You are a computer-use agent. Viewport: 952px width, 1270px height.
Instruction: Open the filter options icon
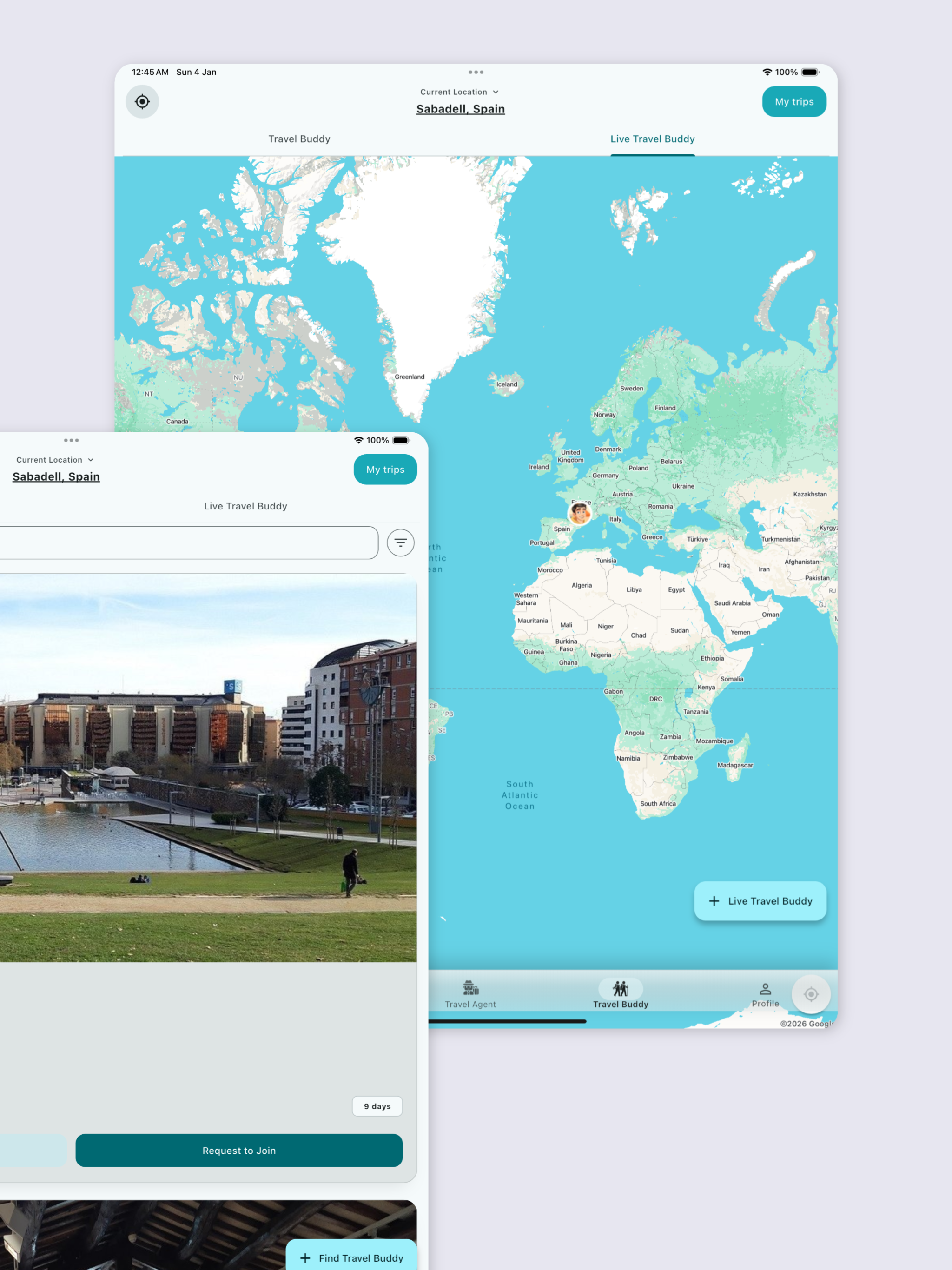pyautogui.click(x=401, y=542)
